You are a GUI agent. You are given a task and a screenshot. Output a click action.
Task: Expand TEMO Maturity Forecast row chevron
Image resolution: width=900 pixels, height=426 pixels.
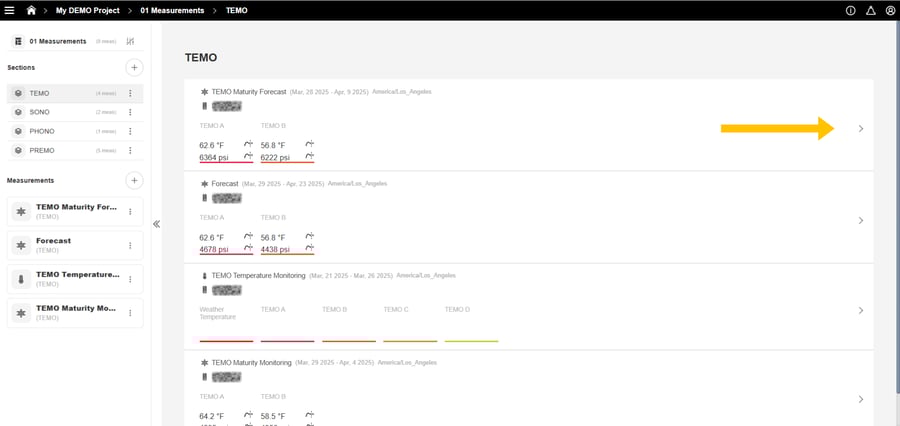click(x=861, y=129)
